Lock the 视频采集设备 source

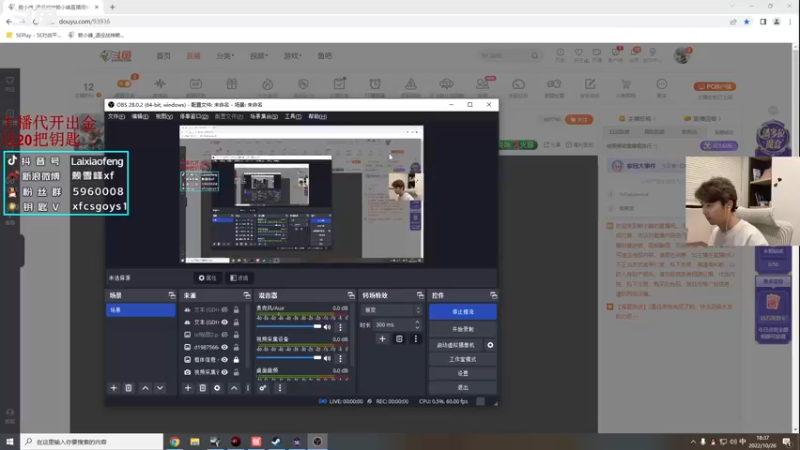[236, 372]
